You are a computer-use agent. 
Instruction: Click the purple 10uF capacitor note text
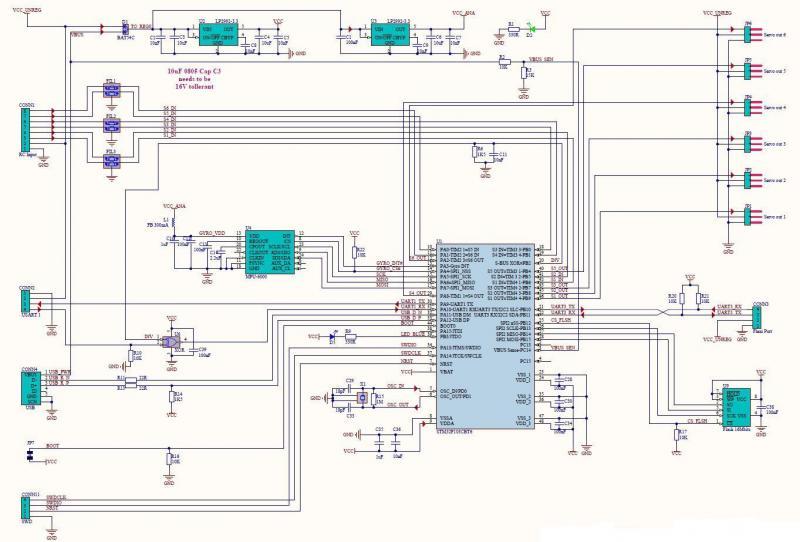(x=204, y=80)
